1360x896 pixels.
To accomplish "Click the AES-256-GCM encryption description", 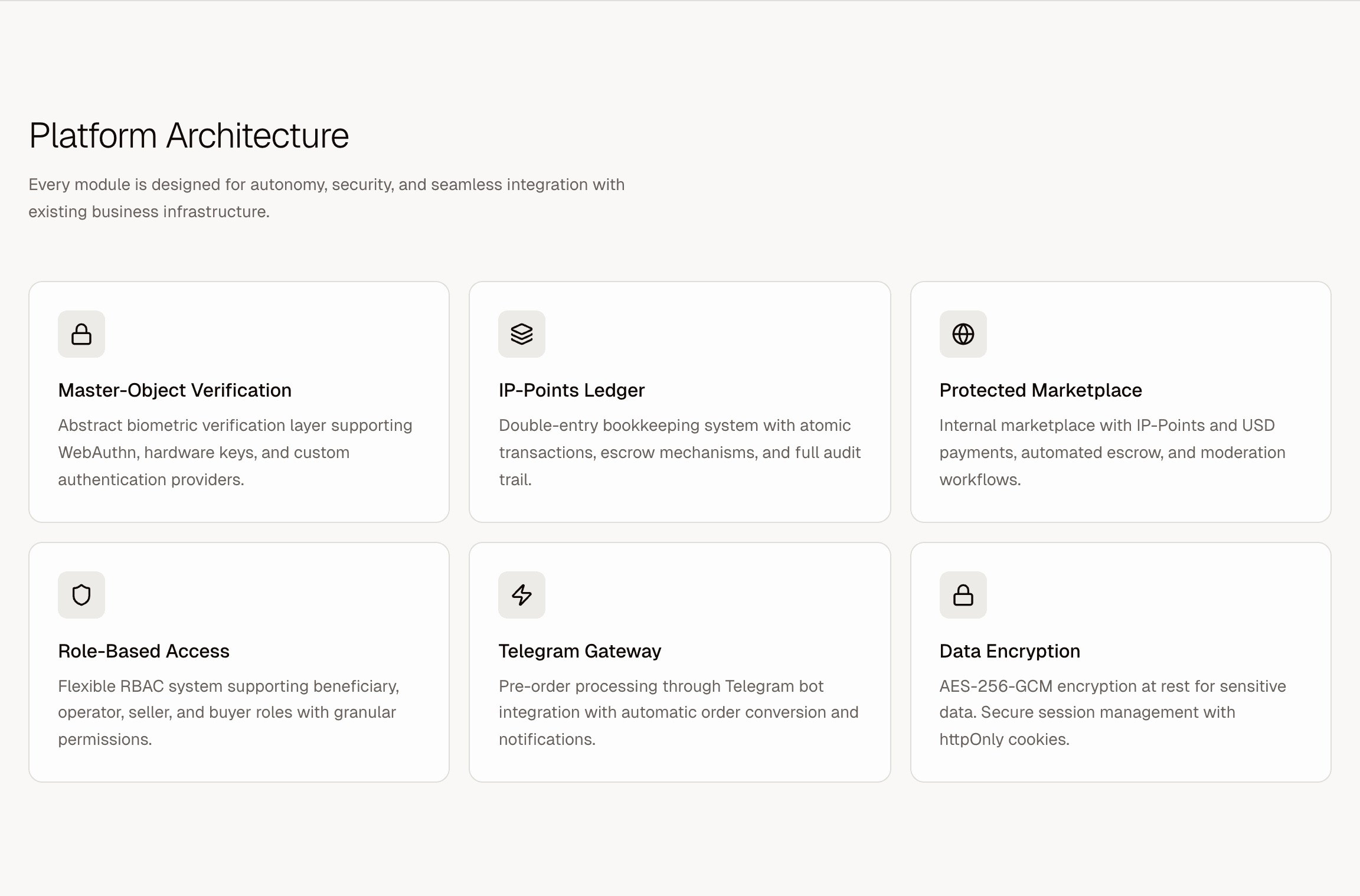I will click(x=1113, y=712).
